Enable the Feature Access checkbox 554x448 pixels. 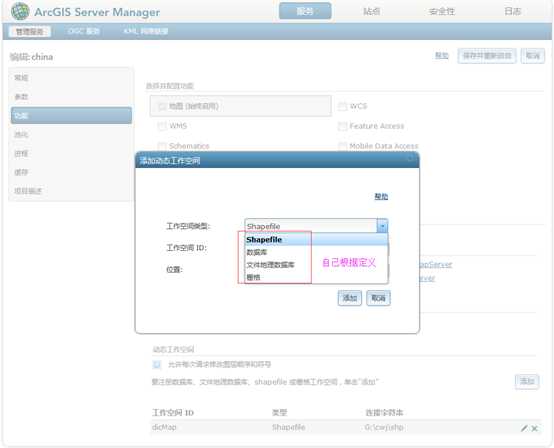pyautogui.click(x=342, y=126)
